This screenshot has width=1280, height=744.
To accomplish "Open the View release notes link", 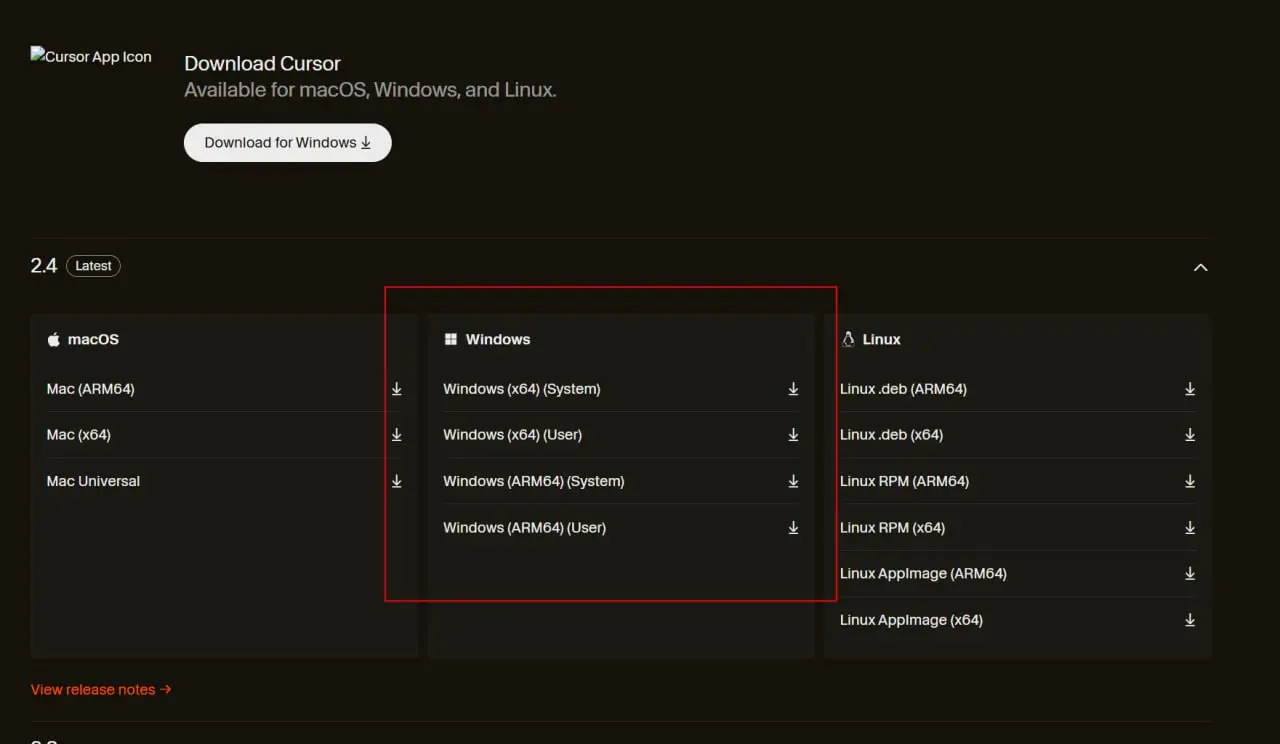I will coord(101,690).
